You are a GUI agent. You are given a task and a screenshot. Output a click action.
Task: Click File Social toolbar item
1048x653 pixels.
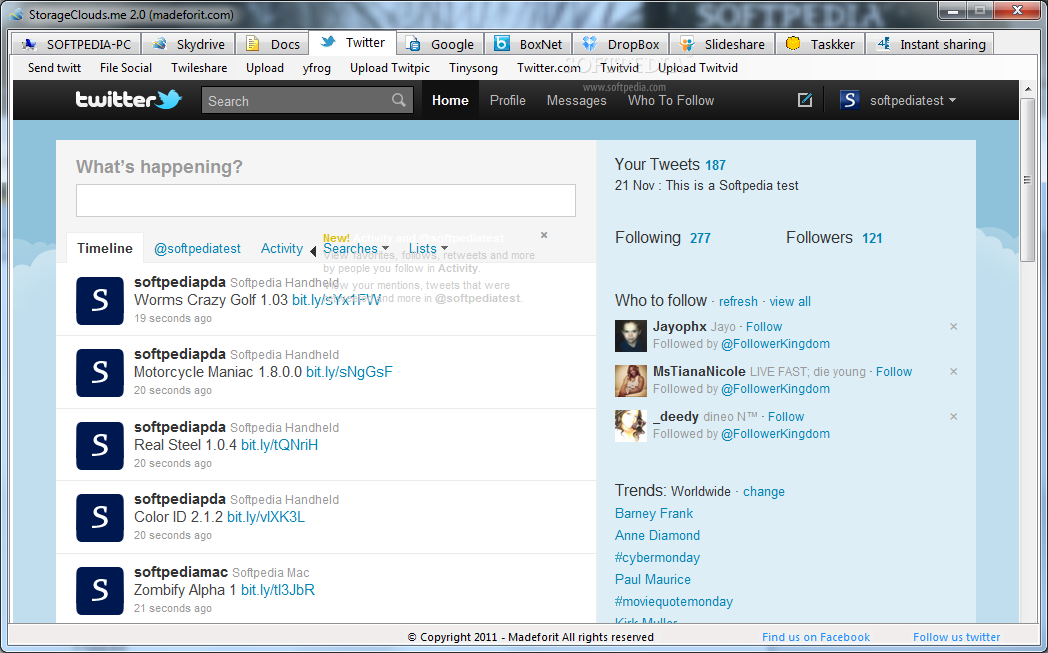pyautogui.click(x=126, y=68)
